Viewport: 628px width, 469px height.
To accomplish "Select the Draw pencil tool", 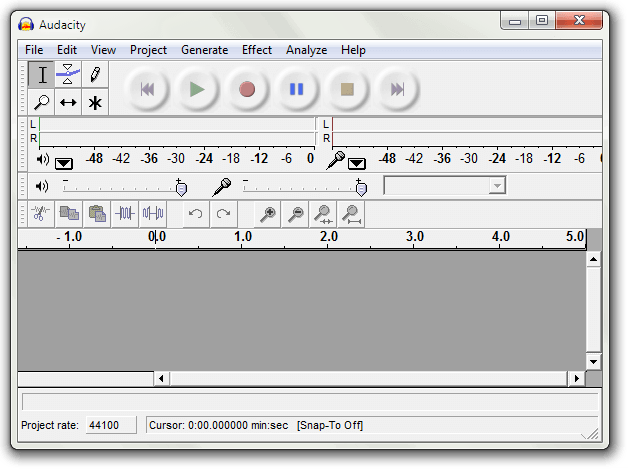I will point(95,75).
